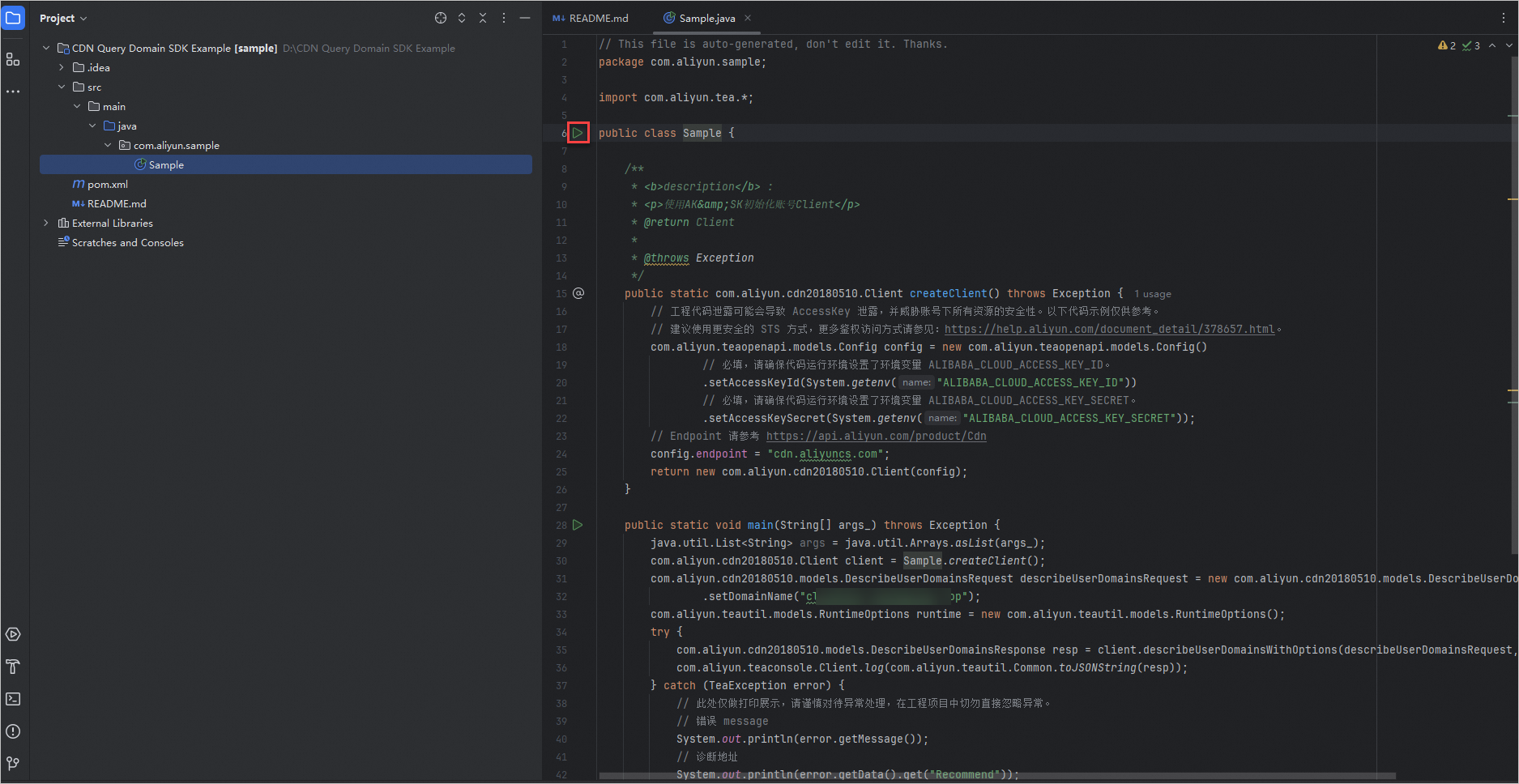This screenshot has width=1519, height=784.
Task: Click the 'import com.aliyun.tea.*;' line
Action: (676, 97)
